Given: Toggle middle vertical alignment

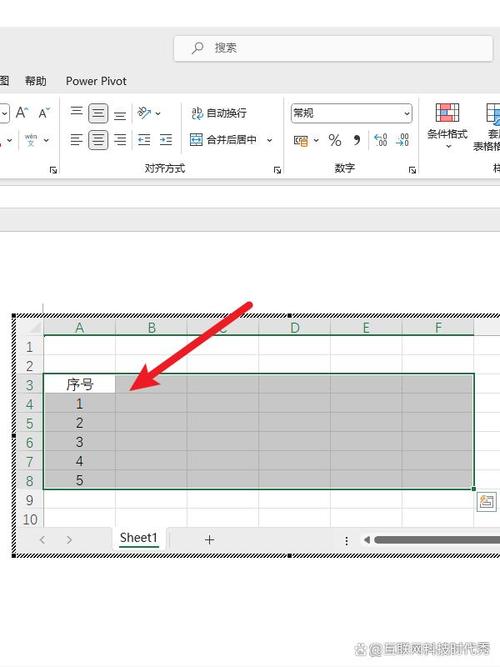Looking at the screenshot, I should (x=98, y=114).
